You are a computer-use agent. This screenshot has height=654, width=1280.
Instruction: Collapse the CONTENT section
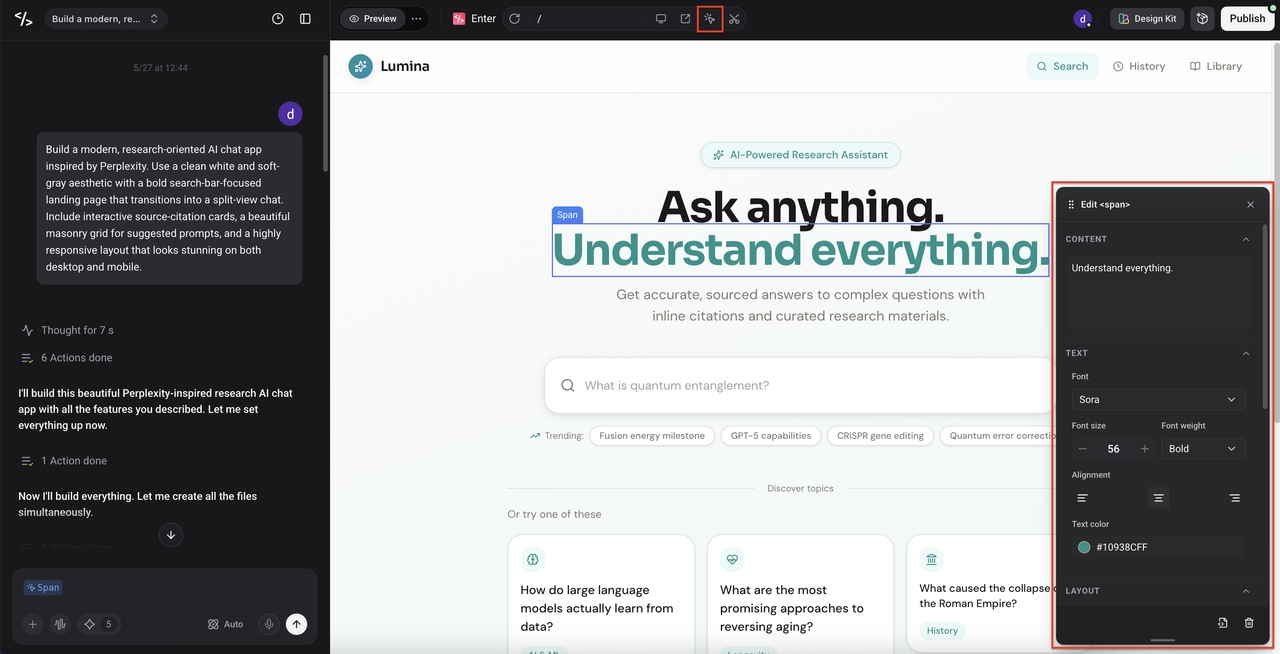(1246, 239)
